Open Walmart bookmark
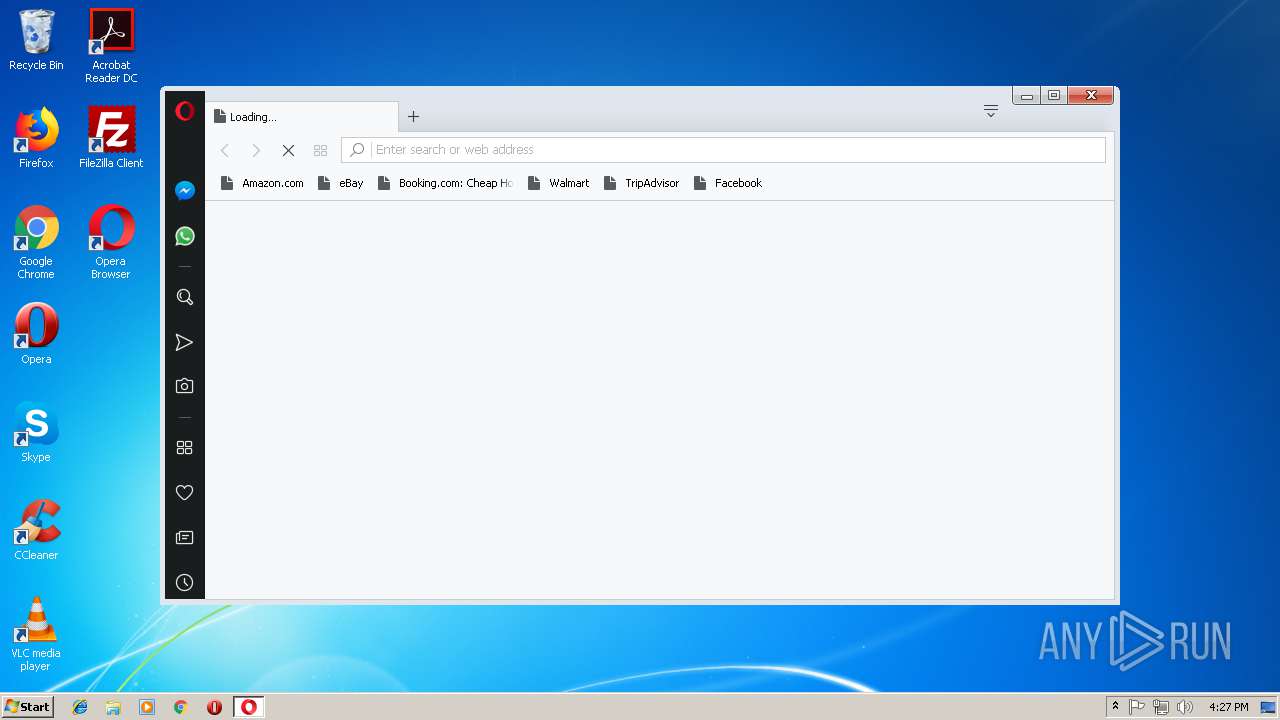This screenshot has height=720, width=1280. click(558, 183)
